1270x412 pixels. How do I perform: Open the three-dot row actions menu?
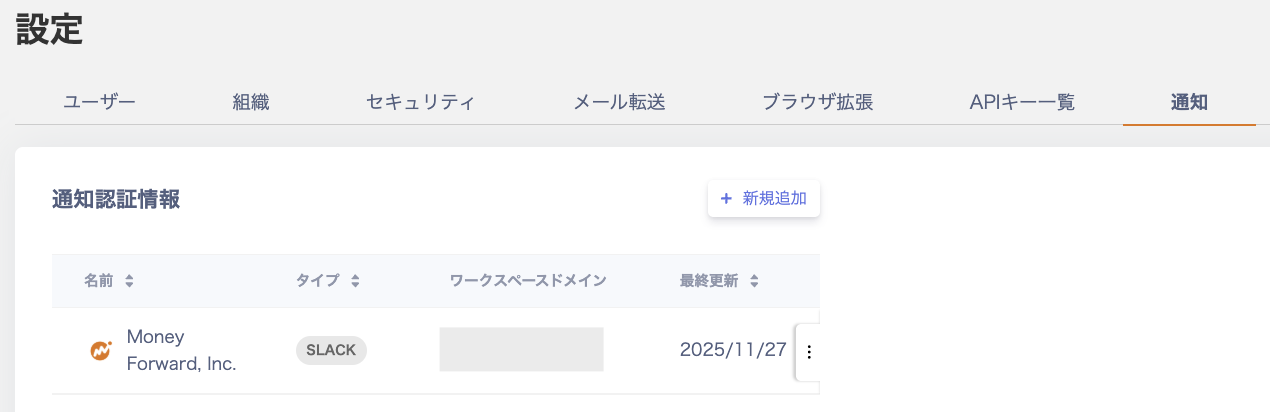[x=809, y=352]
